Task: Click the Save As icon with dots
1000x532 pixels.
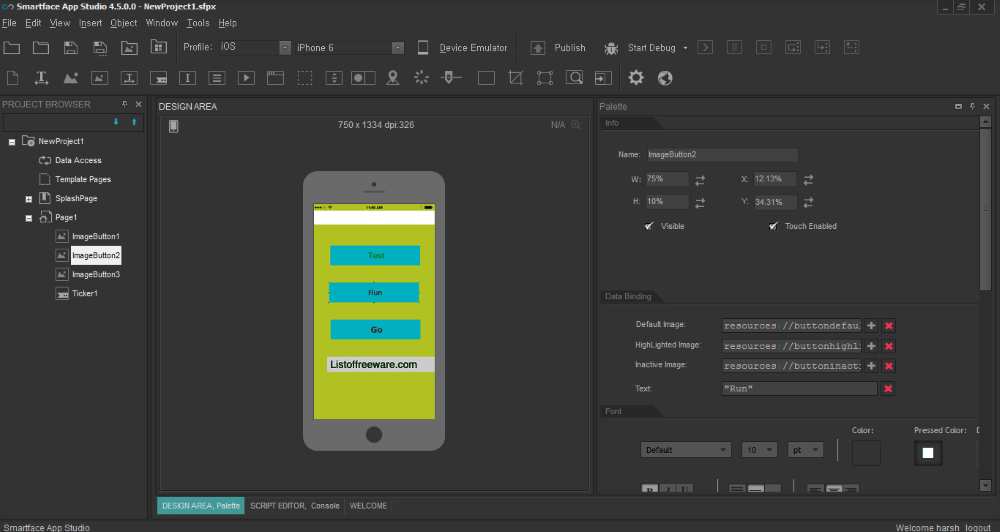Action: click(100, 47)
